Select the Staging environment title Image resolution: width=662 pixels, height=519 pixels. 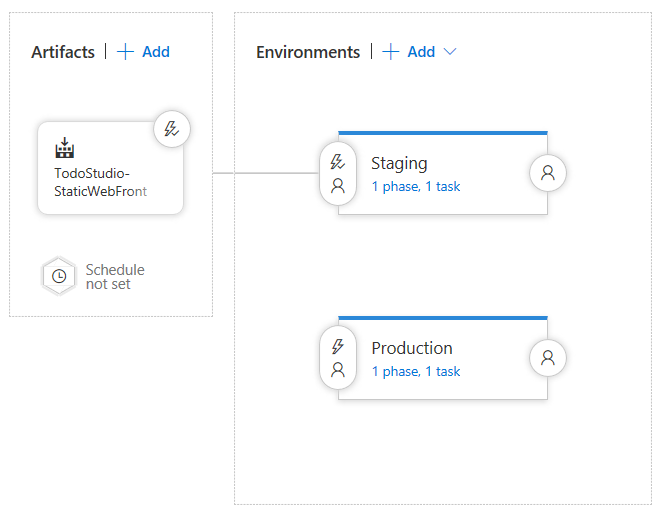pos(399,163)
